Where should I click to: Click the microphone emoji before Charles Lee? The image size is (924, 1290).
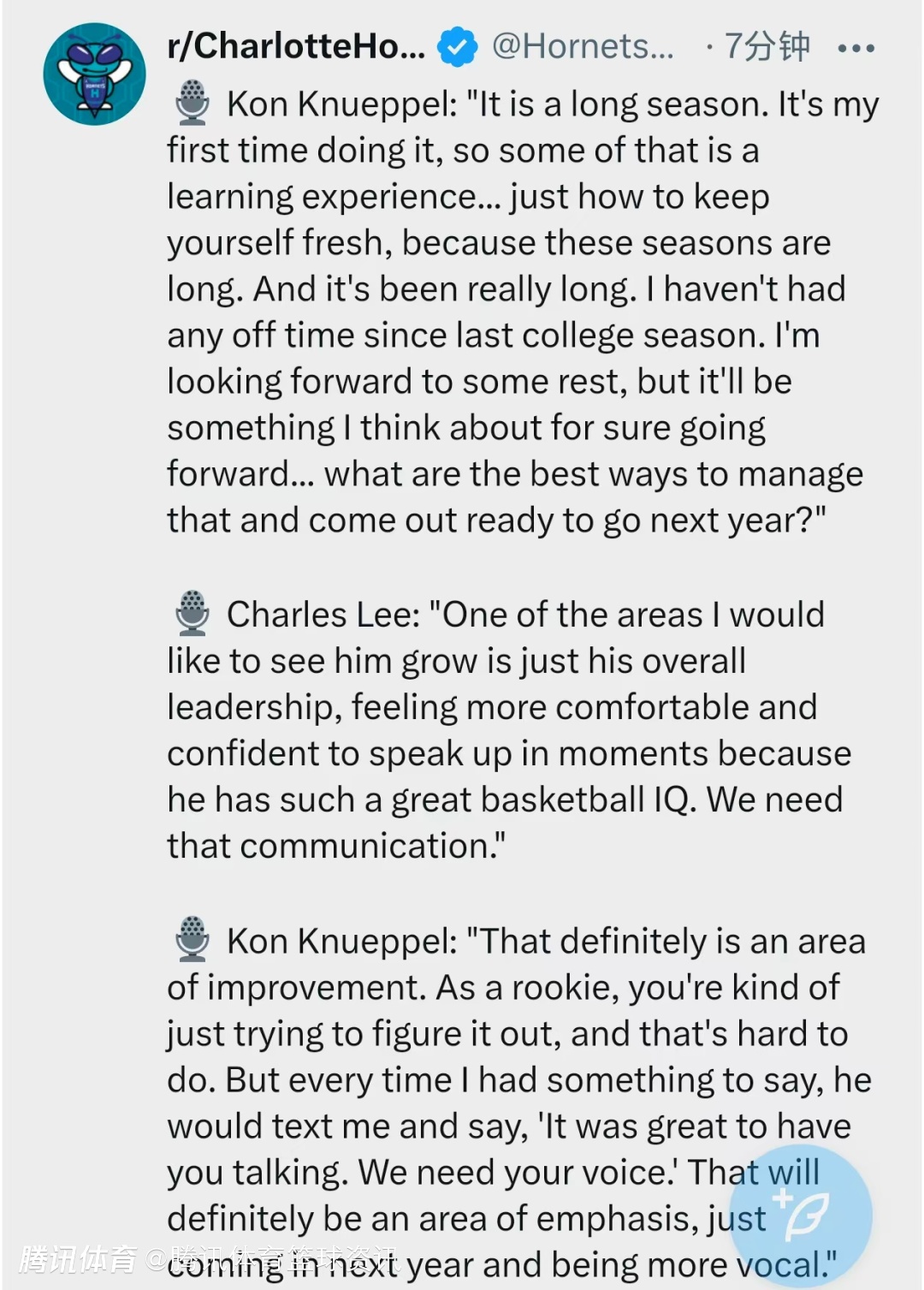coord(192,614)
